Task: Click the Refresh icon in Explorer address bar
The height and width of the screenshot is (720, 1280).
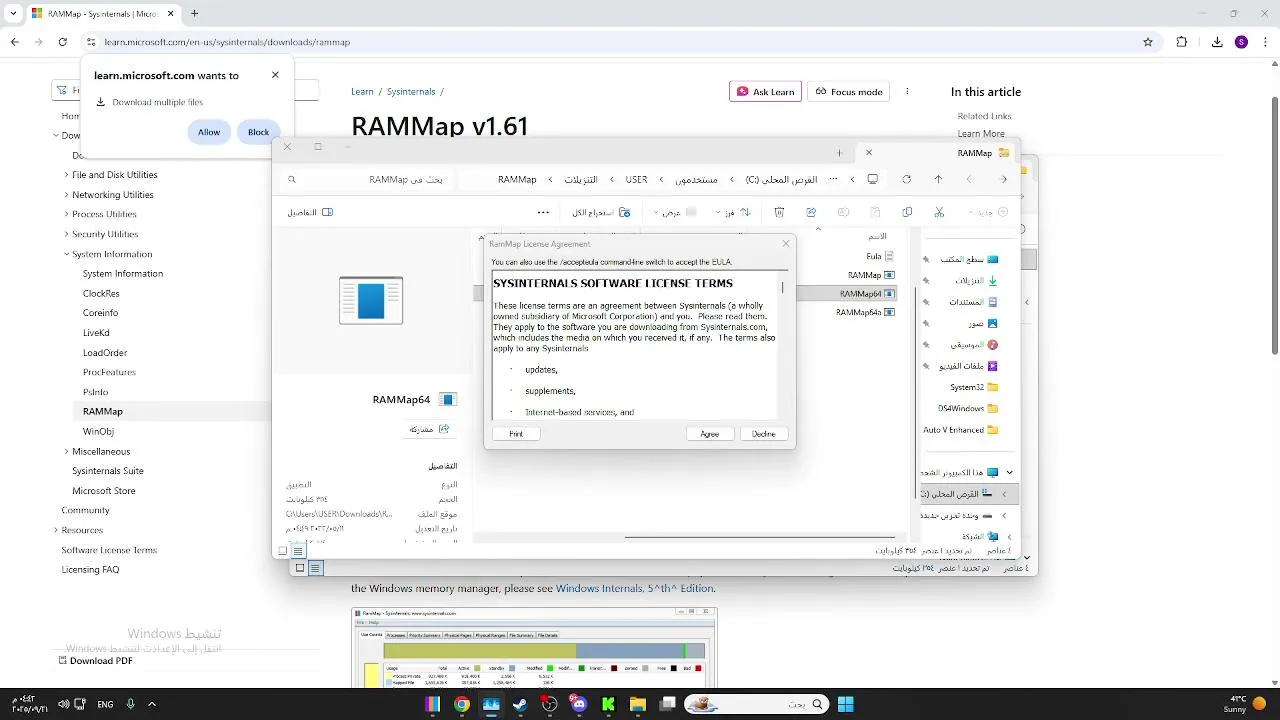Action: [906, 179]
